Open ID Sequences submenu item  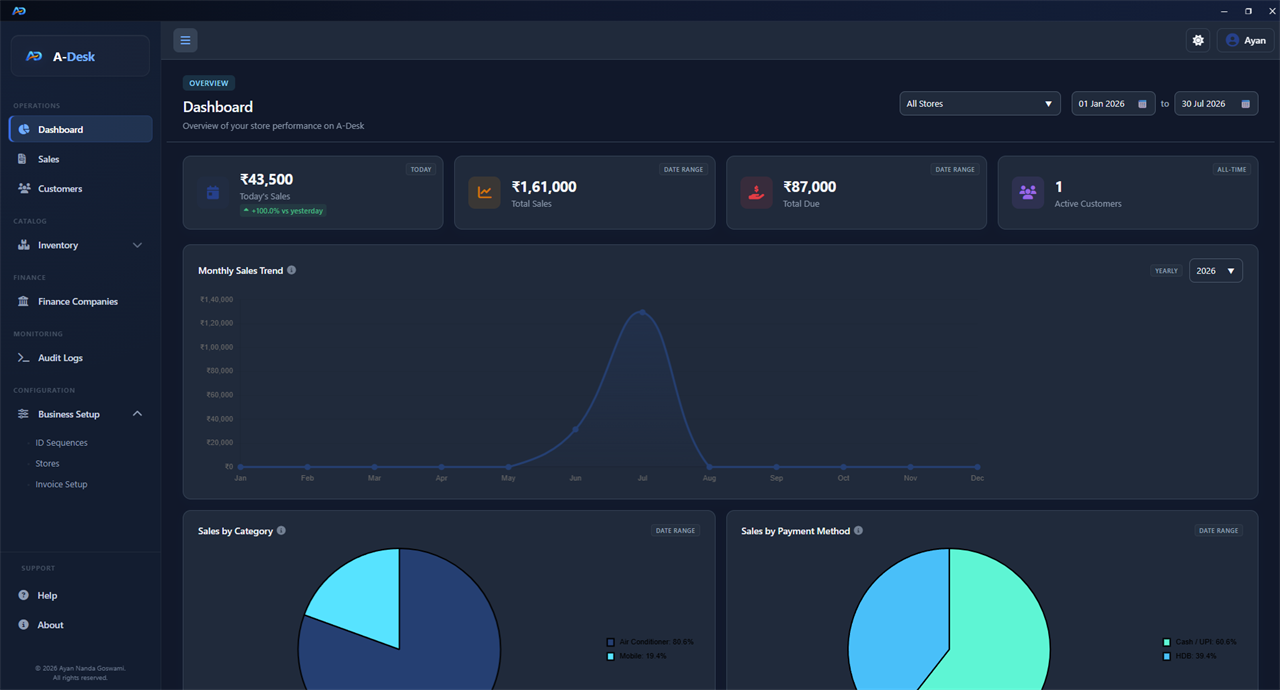click(62, 442)
